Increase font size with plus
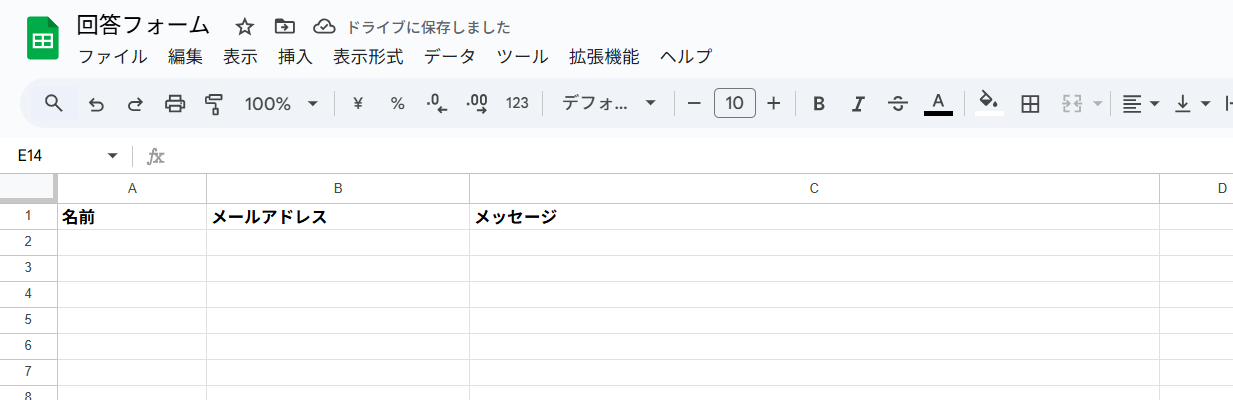Viewport: 1233px width, 400px height. [773, 103]
